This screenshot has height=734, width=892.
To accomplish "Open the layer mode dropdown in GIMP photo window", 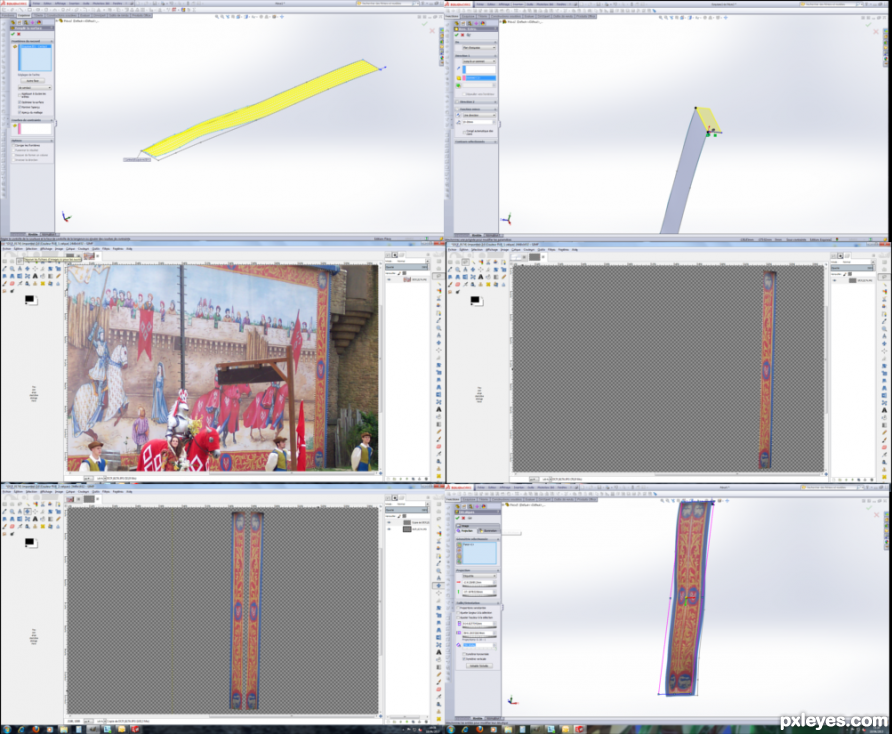I will click(x=407, y=261).
